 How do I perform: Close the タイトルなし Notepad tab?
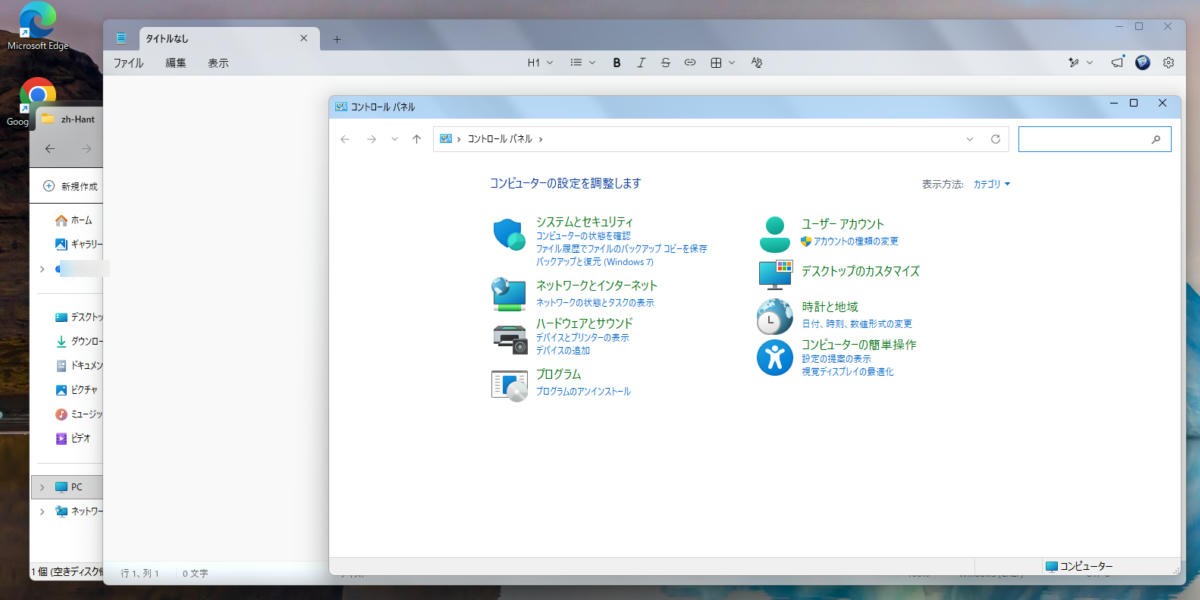click(x=304, y=38)
